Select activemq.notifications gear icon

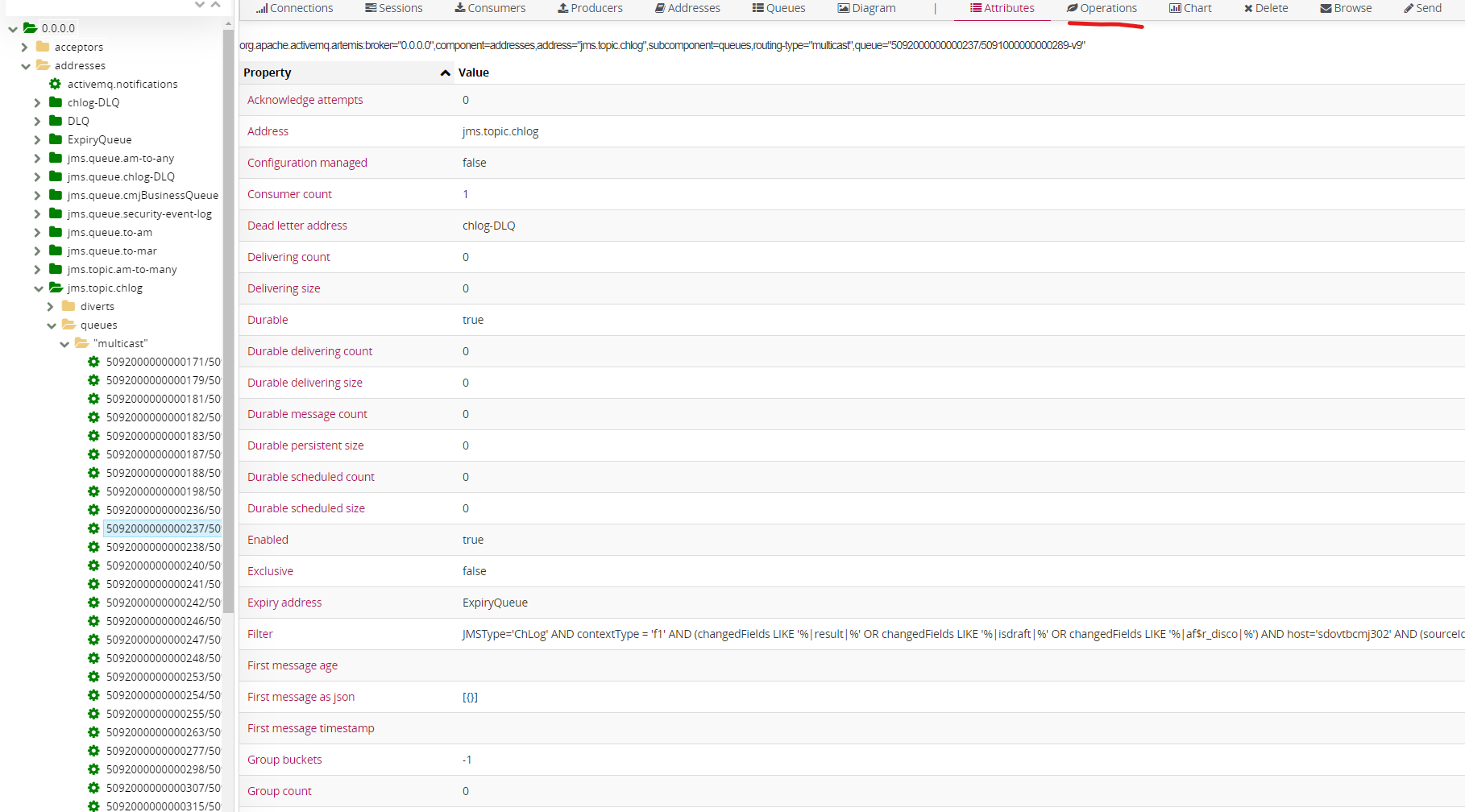tap(55, 84)
